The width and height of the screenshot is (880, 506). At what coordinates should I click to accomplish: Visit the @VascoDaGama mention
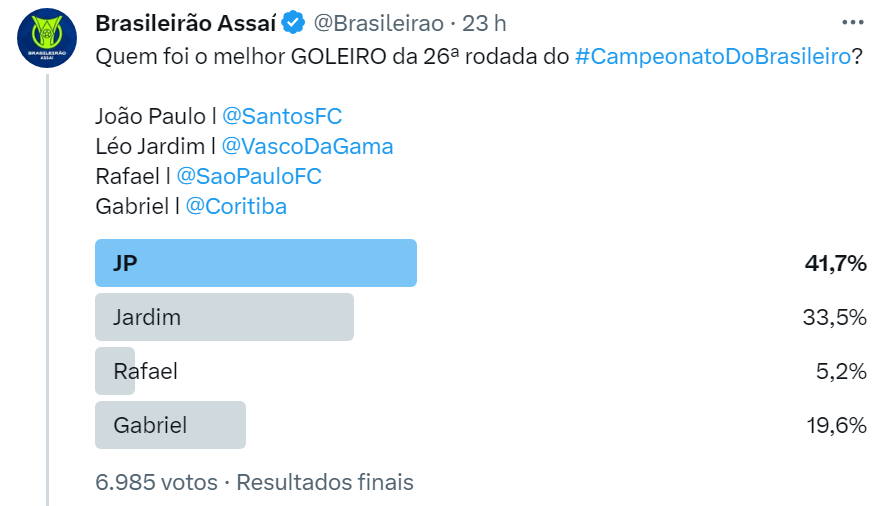(x=307, y=146)
